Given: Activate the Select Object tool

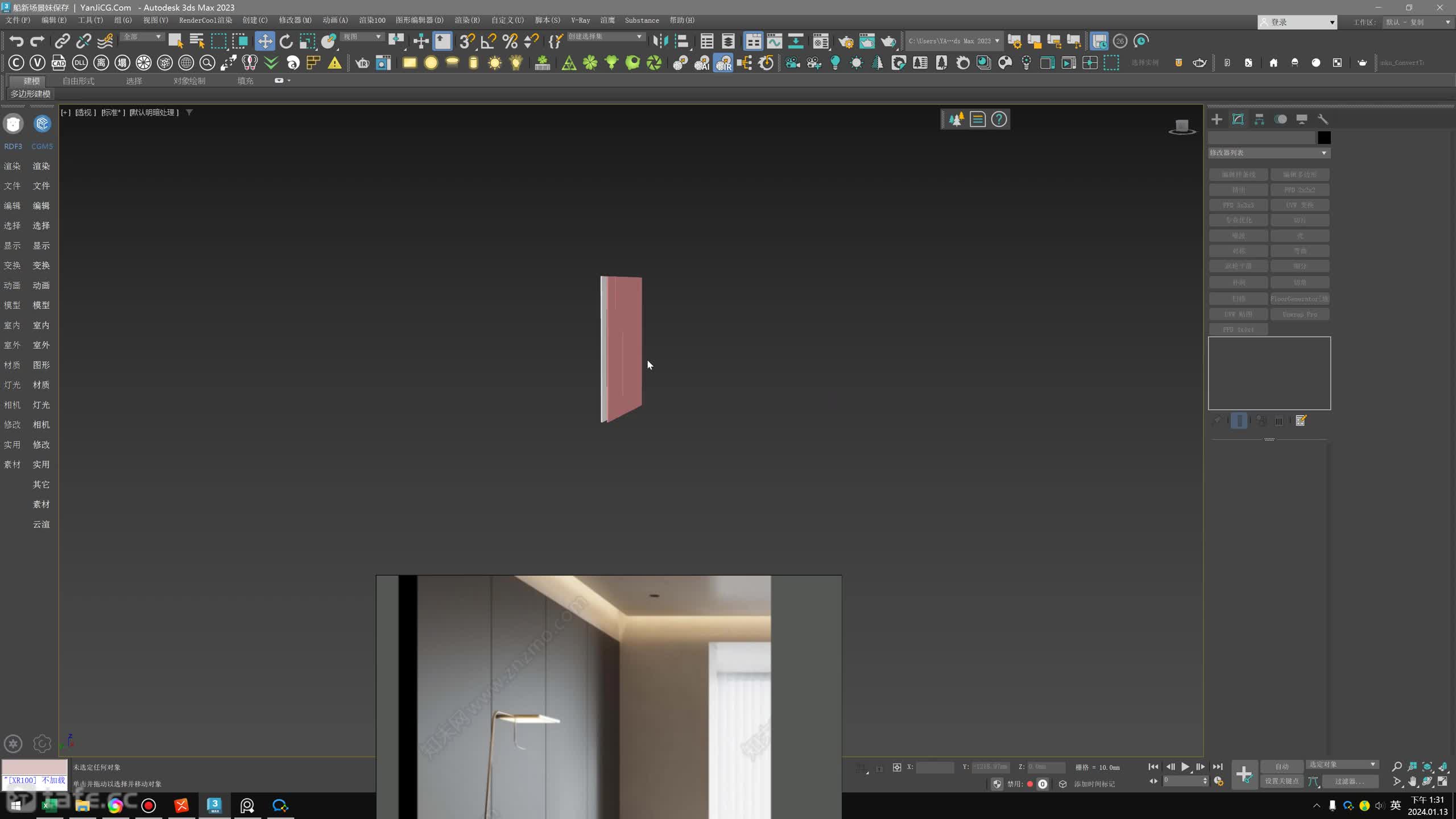Looking at the screenshot, I should click(x=175, y=41).
